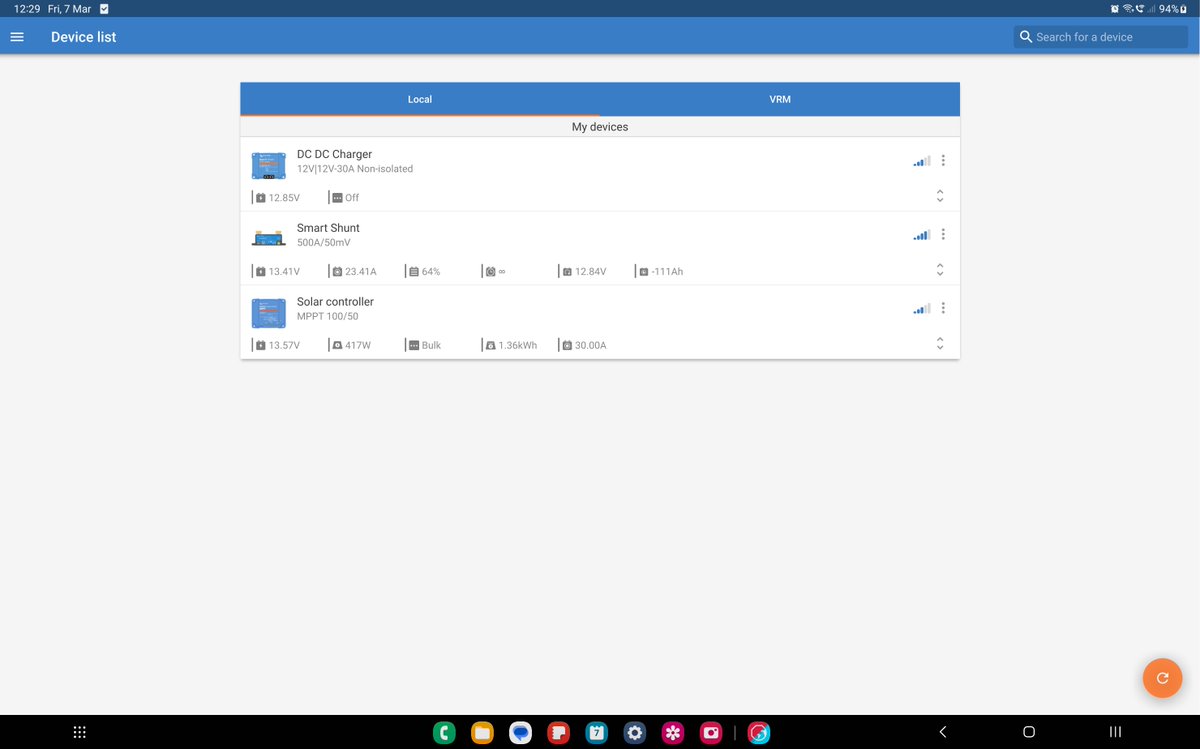Click the DC DC Charger Off state icon
Screen dimensions: 1200x749
(337, 198)
